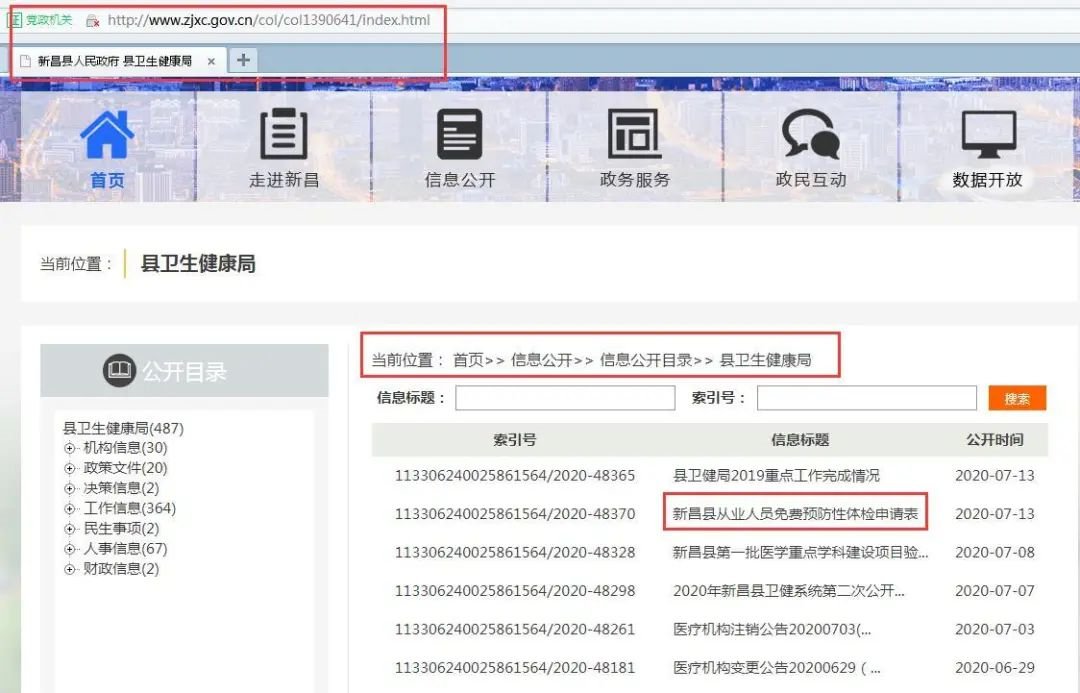Viewport: 1080px width, 693px height.
Task: Click the 索引号 input field
Action: (866, 398)
